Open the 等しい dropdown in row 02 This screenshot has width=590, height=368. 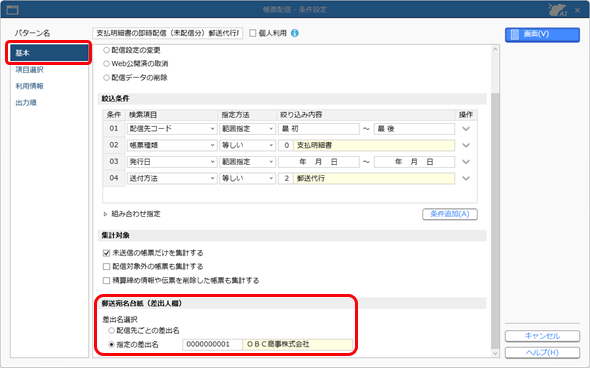click(x=248, y=145)
